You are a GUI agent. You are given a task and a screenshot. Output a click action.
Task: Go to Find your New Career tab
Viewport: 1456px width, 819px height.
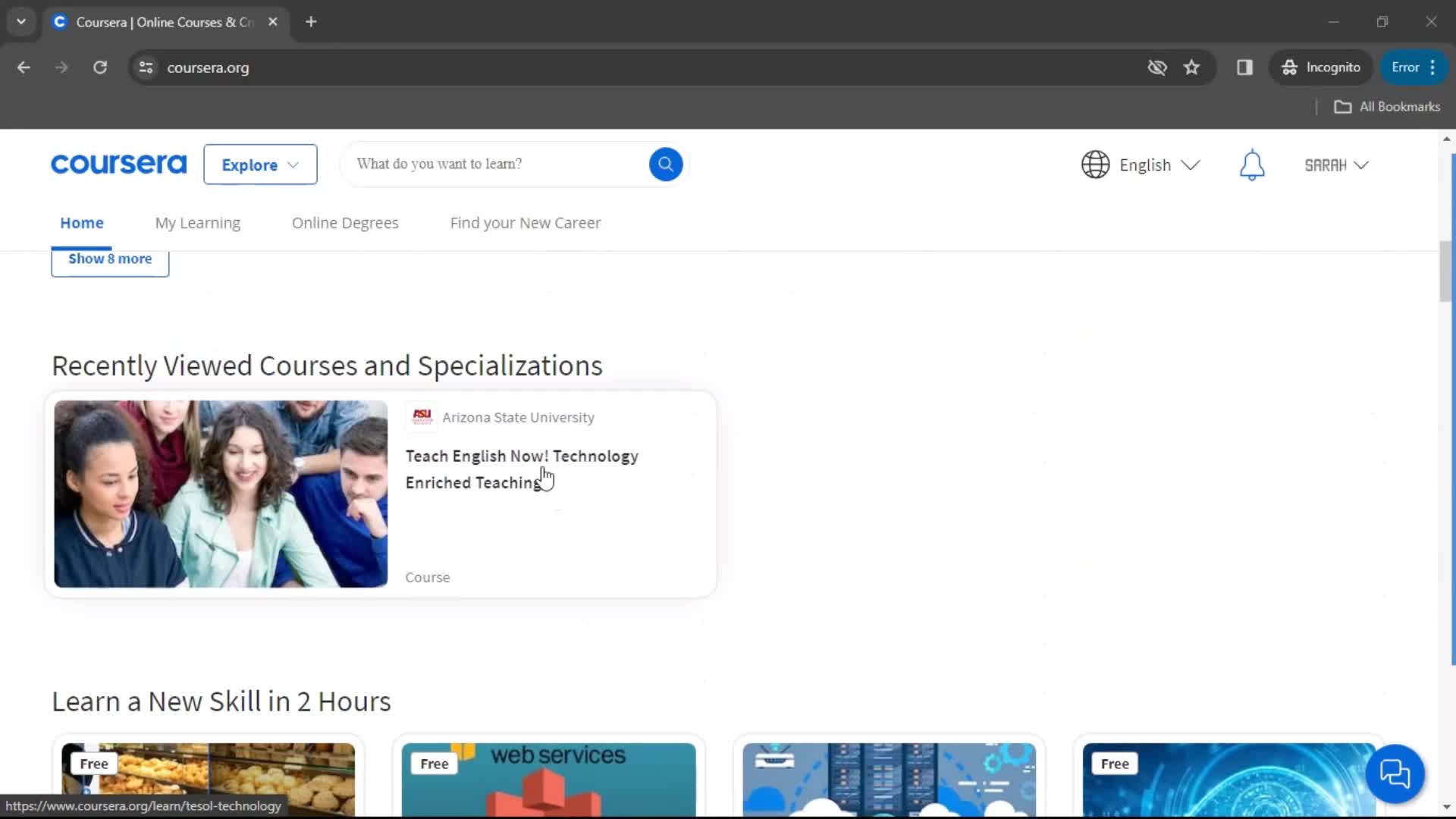(526, 223)
